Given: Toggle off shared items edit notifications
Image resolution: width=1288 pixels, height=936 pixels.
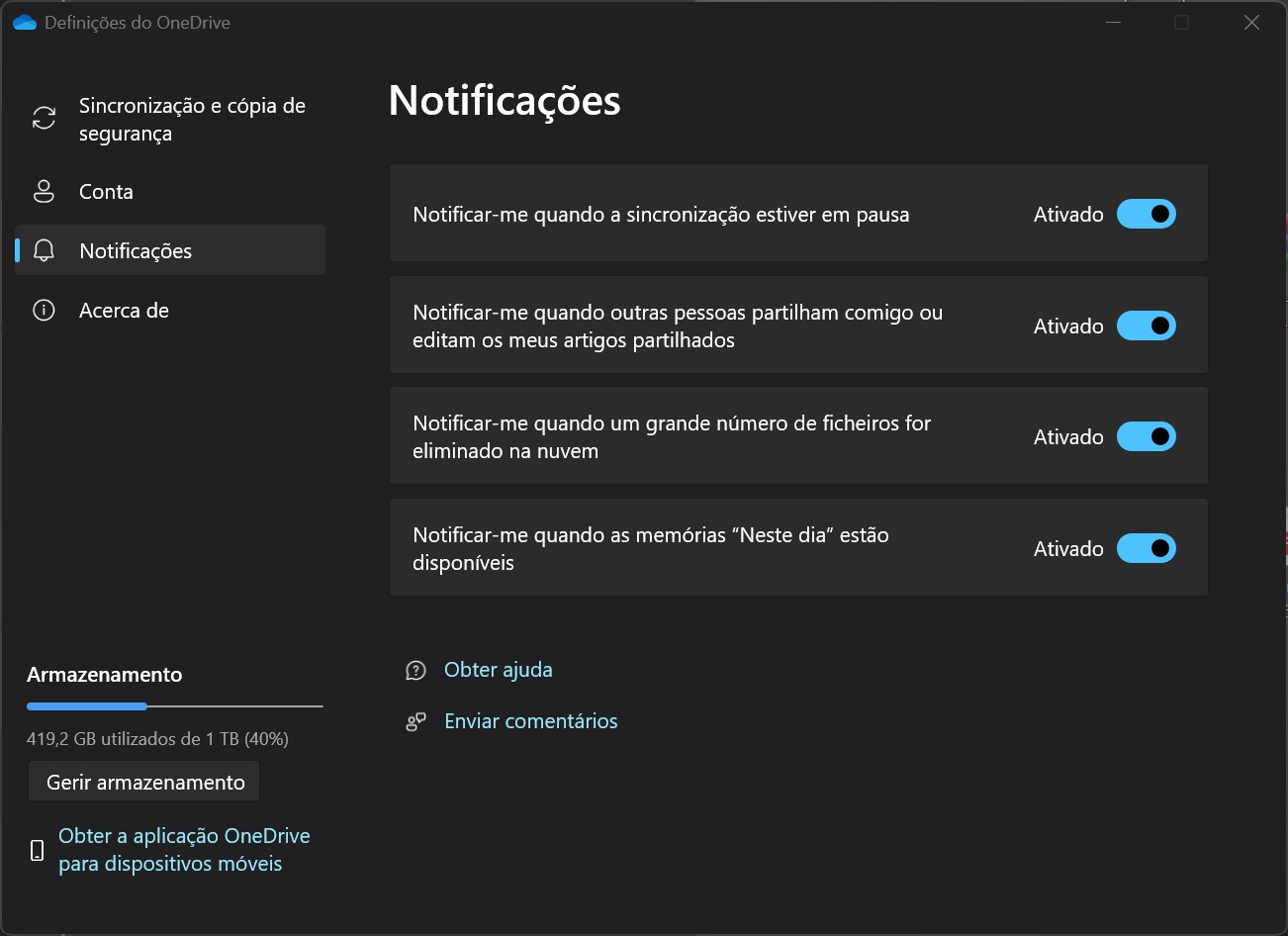Looking at the screenshot, I should tap(1146, 326).
